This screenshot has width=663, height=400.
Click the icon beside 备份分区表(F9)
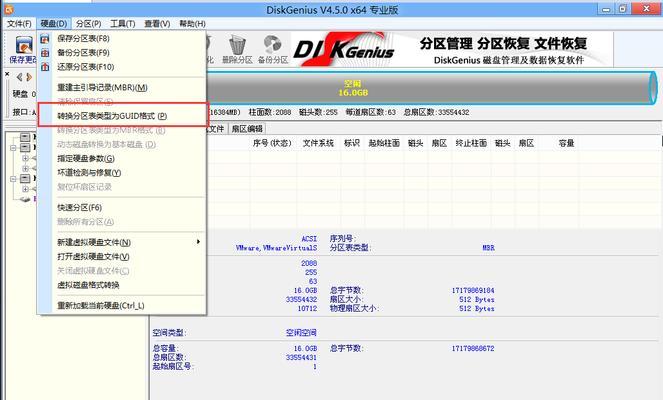[45, 53]
